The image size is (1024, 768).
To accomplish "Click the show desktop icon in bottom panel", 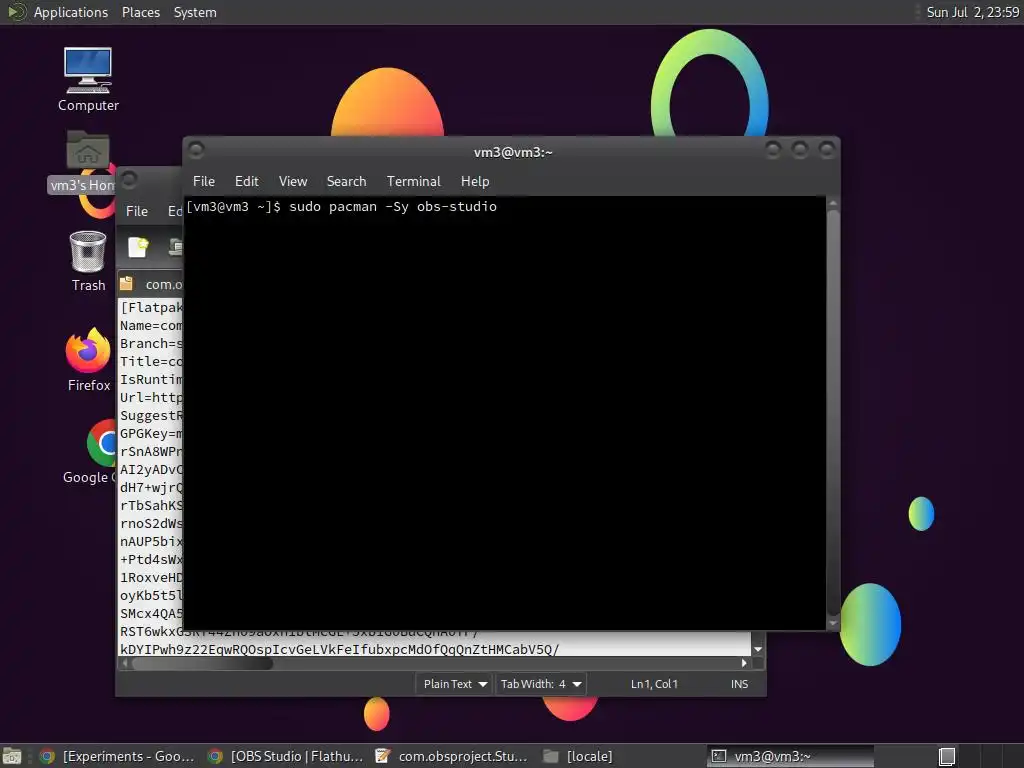I will pos(12,756).
